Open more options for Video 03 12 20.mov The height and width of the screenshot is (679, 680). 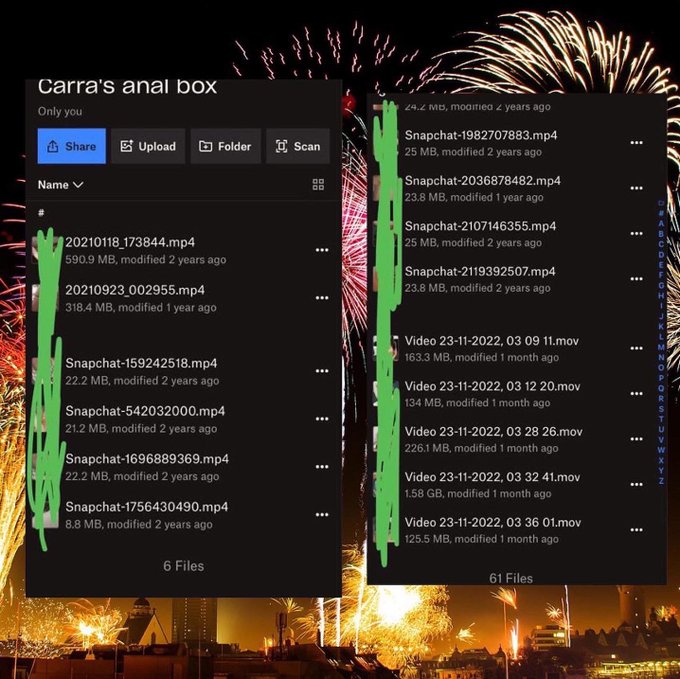[x=636, y=394]
